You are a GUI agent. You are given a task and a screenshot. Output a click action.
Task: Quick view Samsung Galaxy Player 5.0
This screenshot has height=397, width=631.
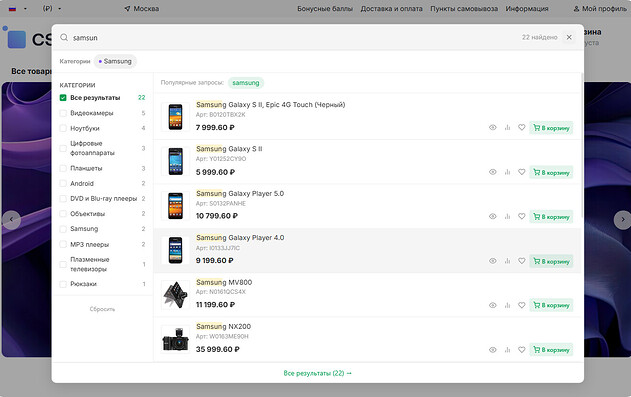click(x=493, y=216)
